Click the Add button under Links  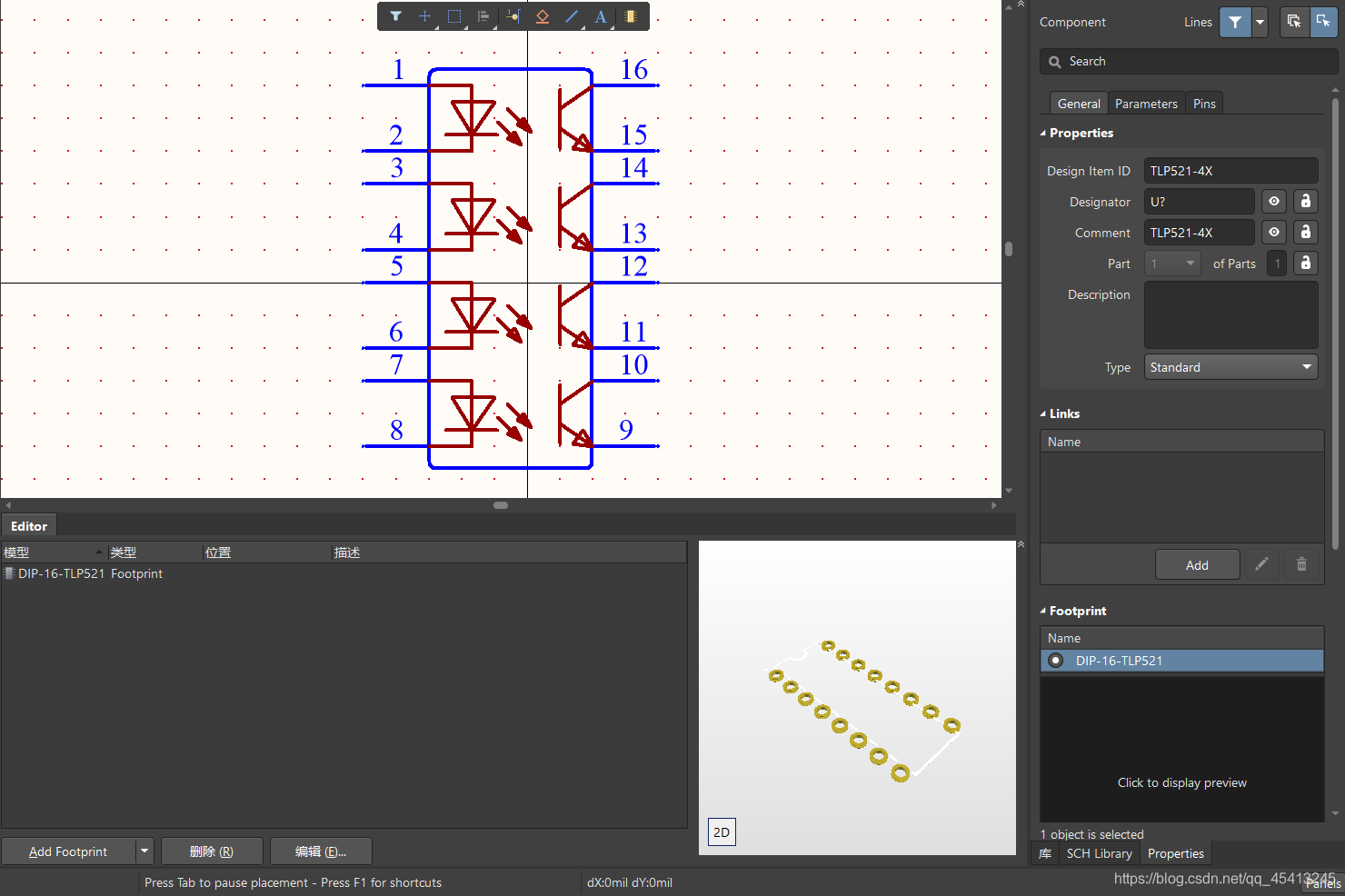tap(1197, 565)
